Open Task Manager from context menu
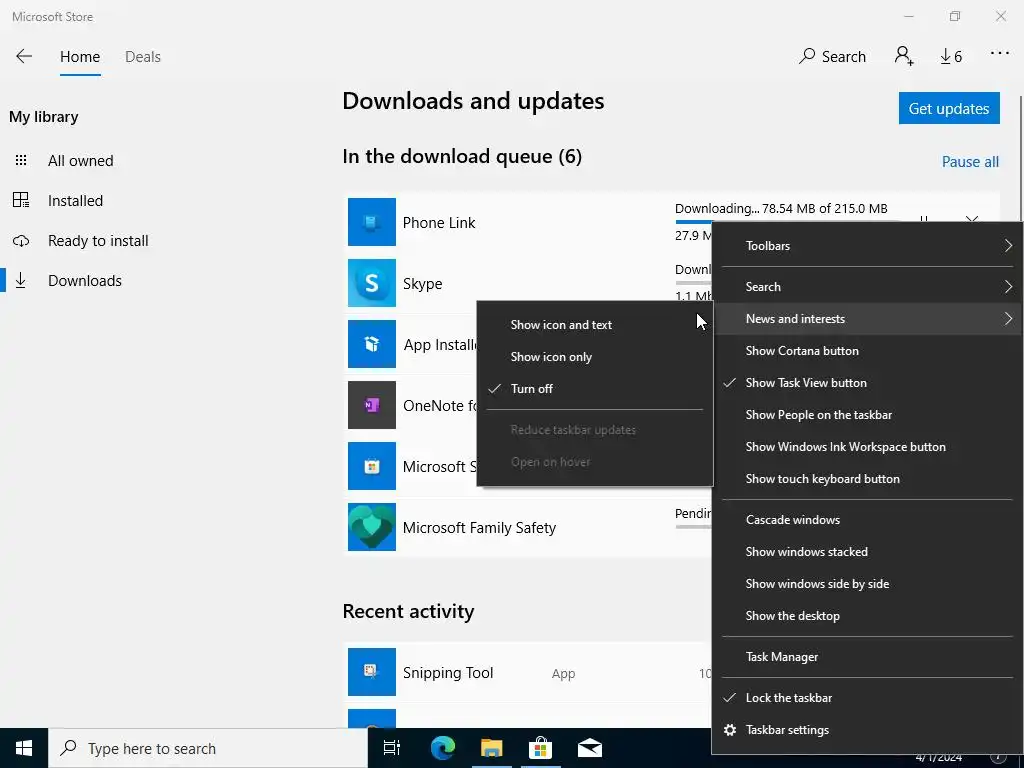 [x=867, y=657]
